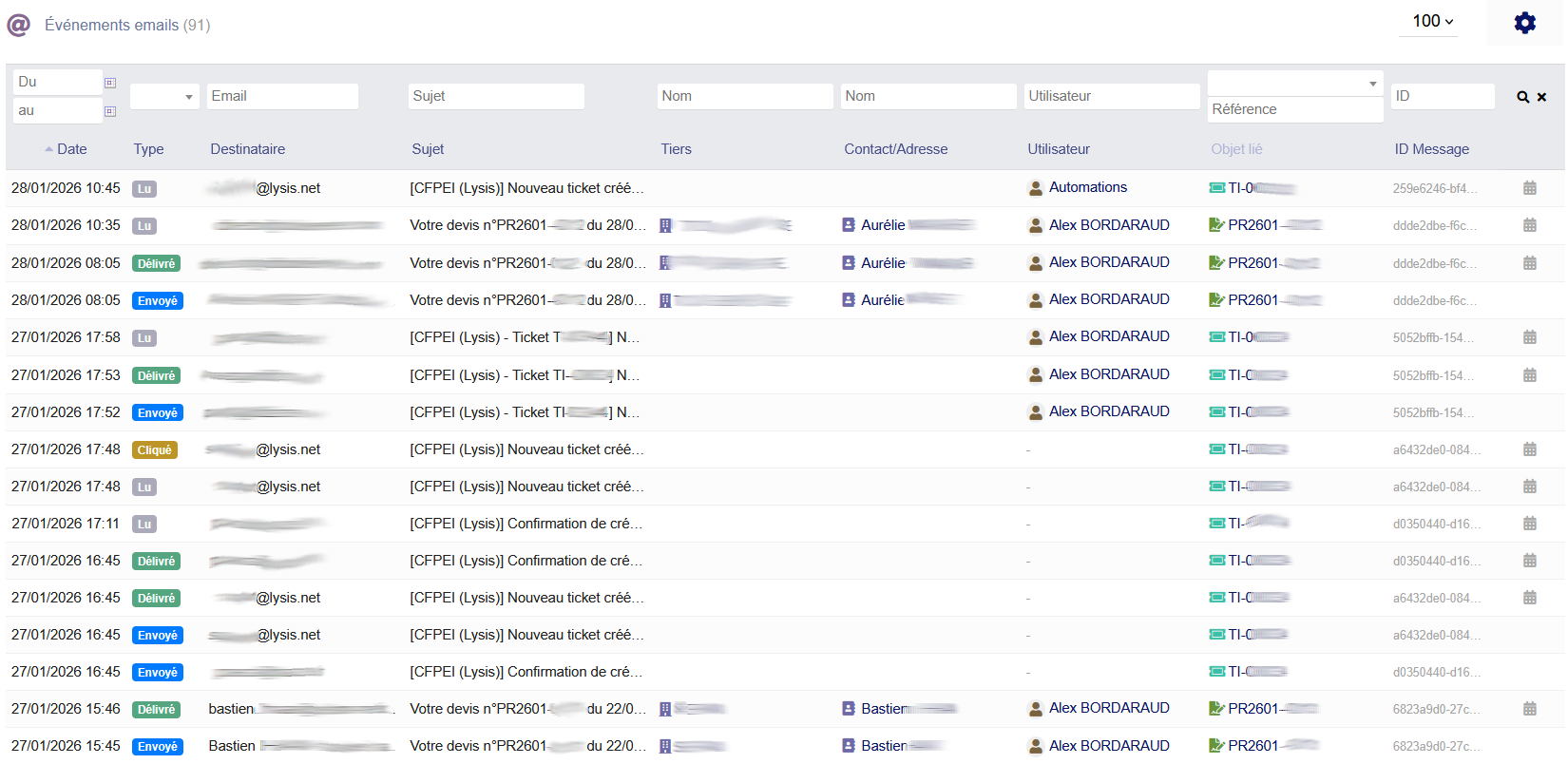The image size is (1568, 764).
Task: Open Alex BORDARAUD in the 28/01/2026 10:35 row
Action: click(x=1108, y=225)
